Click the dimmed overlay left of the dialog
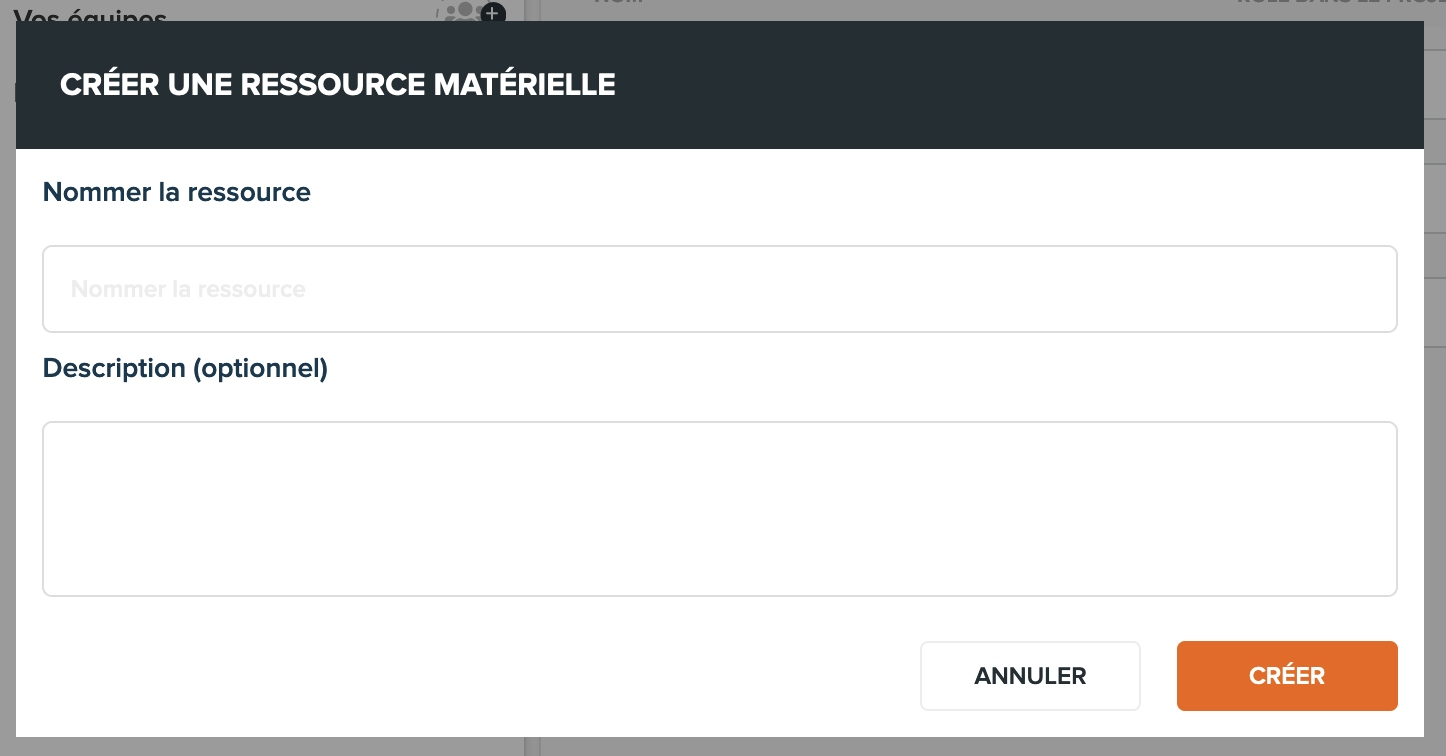 click(7, 400)
